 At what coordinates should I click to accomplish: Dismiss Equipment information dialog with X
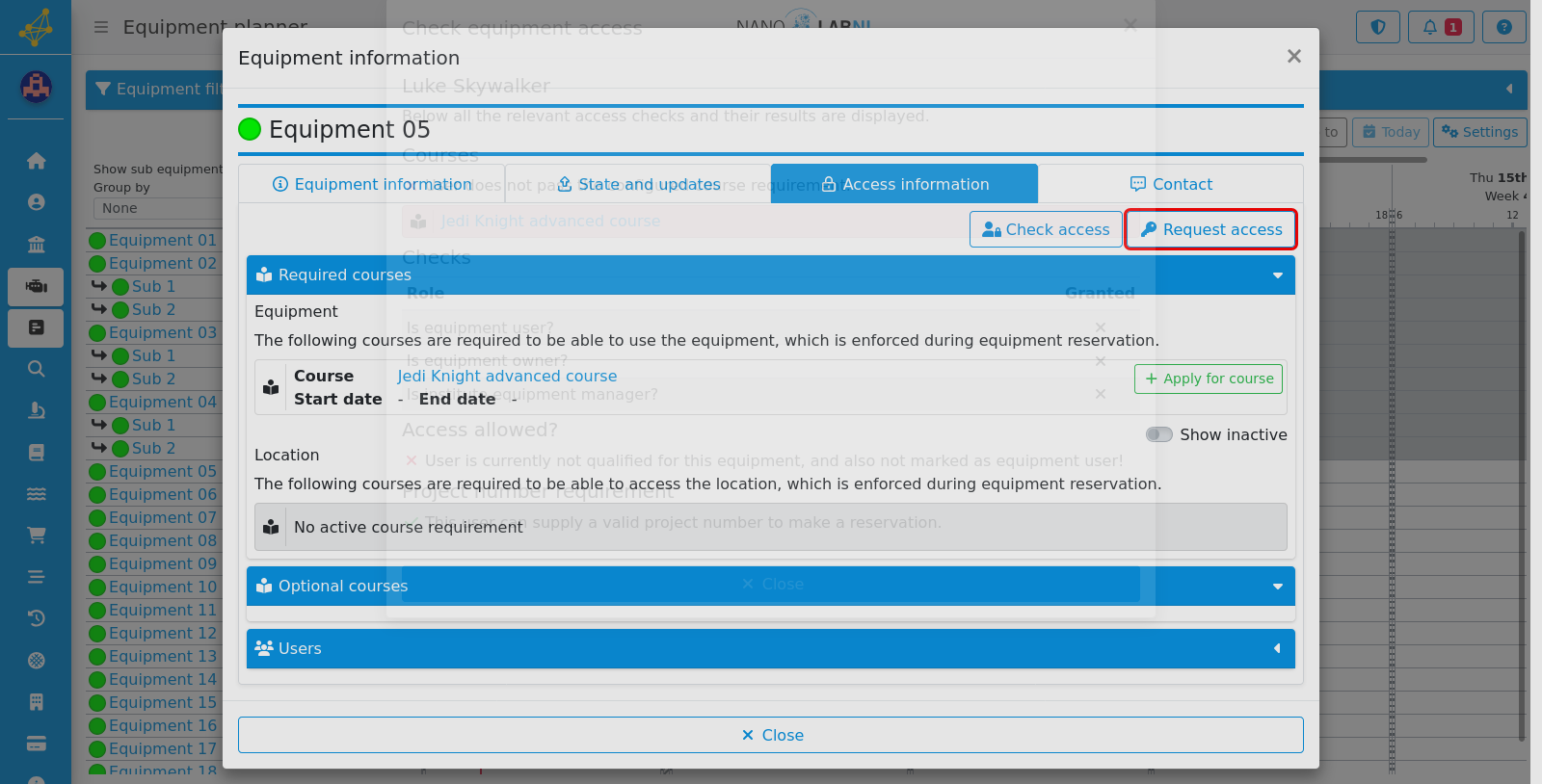click(x=1294, y=57)
